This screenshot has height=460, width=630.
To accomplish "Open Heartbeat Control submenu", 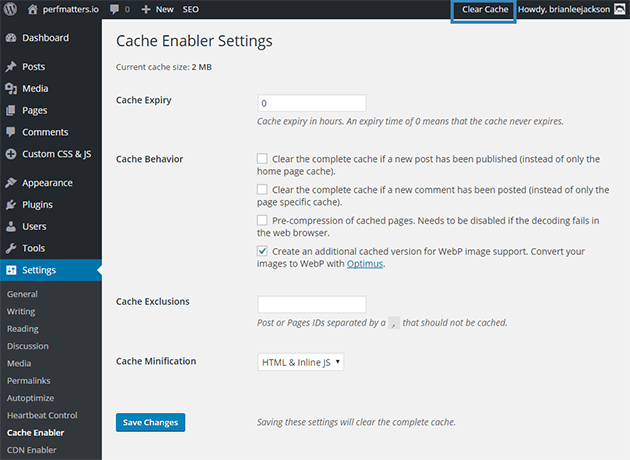I will (42, 415).
